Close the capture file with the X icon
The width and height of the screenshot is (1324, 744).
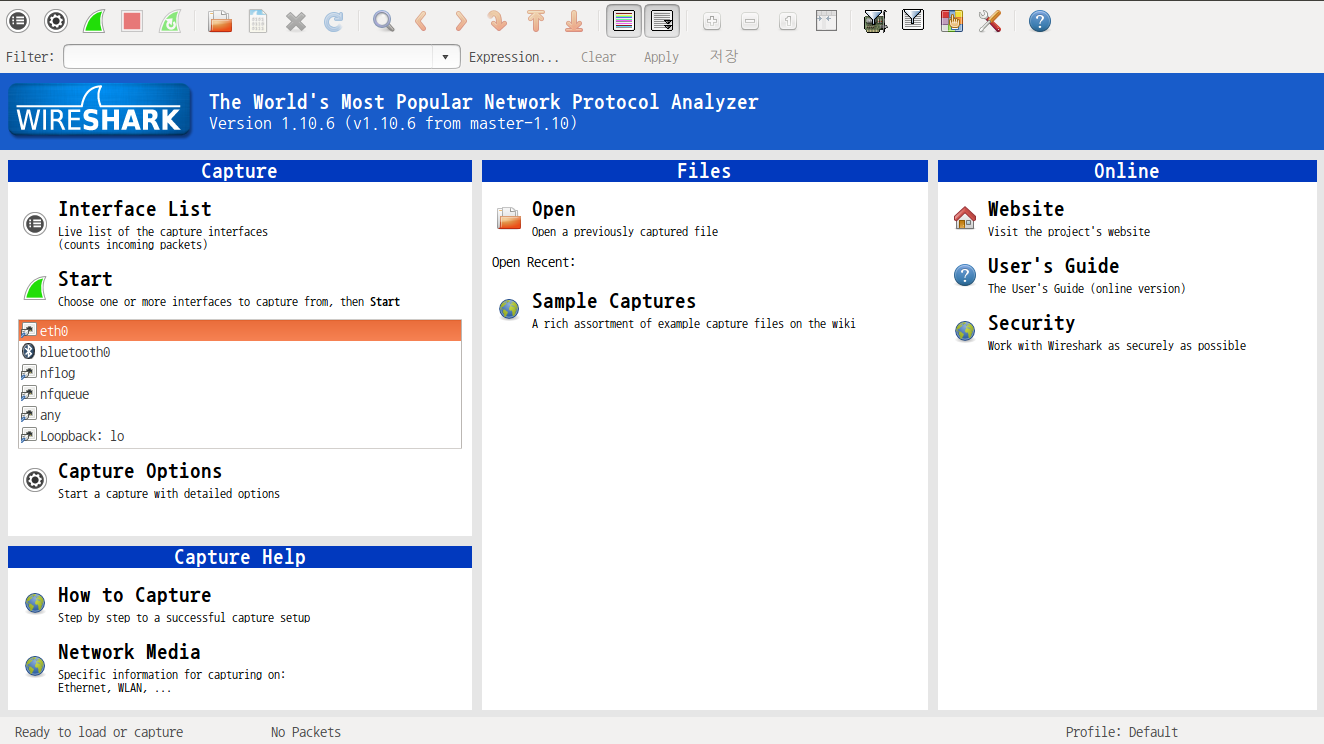pyautogui.click(x=296, y=21)
